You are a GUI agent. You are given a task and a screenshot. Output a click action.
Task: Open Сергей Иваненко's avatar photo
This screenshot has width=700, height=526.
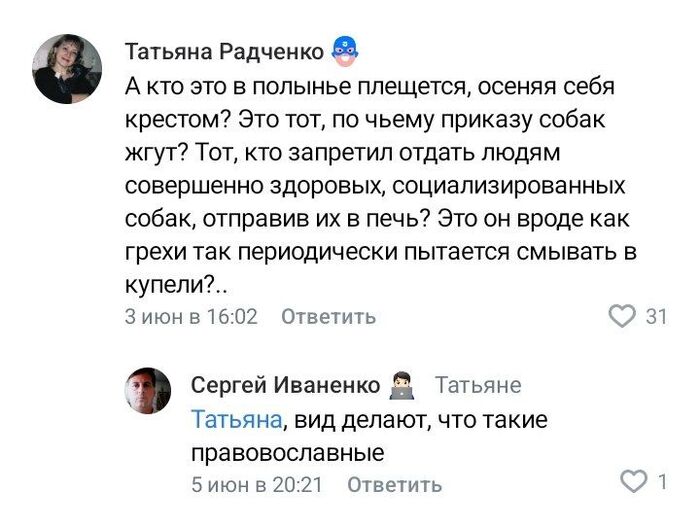click(148, 391)
